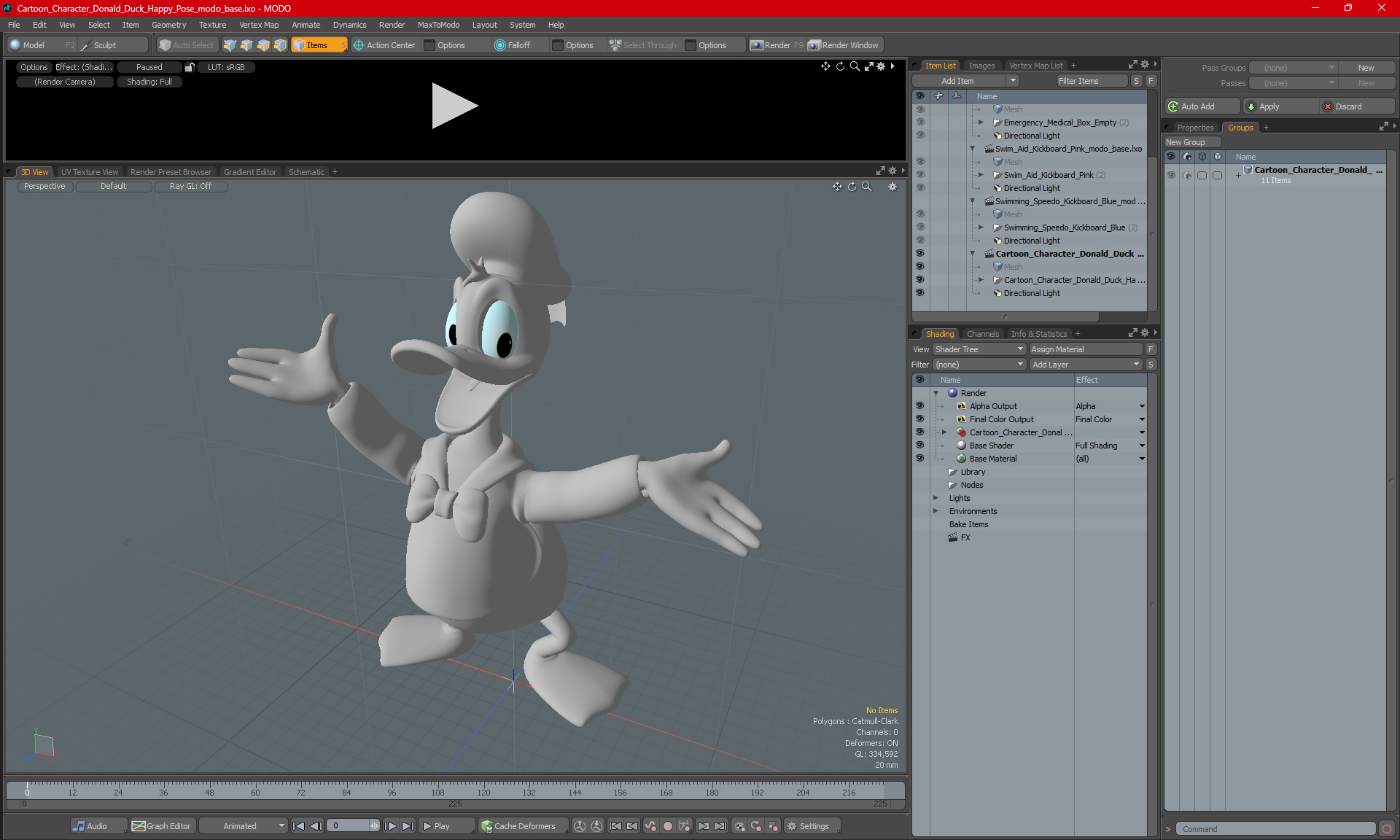Image resolution: width=1400 pixels, height=840 pixels.
Task: Click rotate view icon in 3D viewport
Action: click(x=852, y=187)
